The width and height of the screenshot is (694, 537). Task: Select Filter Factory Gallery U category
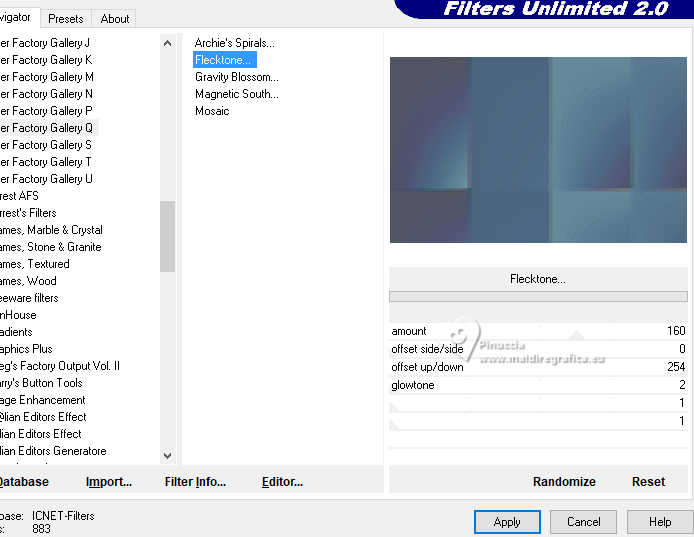tap(46, 179)
